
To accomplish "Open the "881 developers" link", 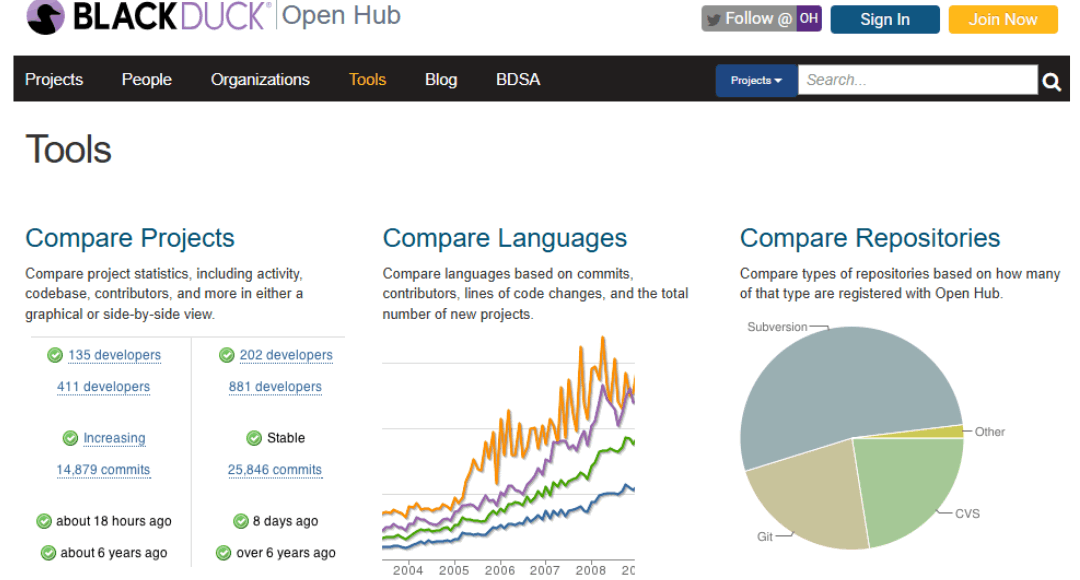I will point(275,387).
